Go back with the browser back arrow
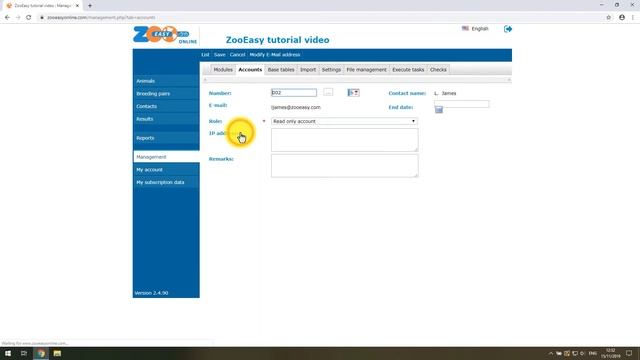The image size is (640, 360). [x=7, y=18]
